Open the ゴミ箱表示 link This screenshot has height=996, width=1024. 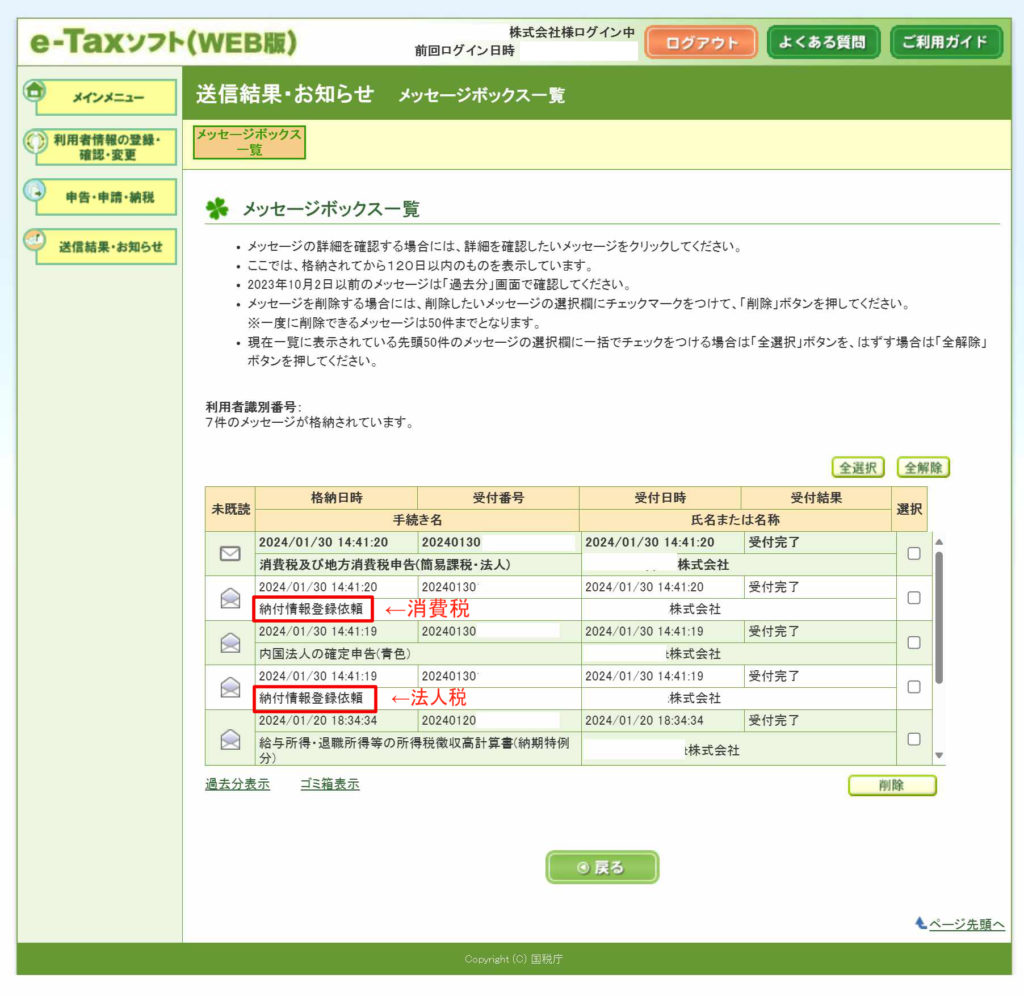click(x=329, y=784)
